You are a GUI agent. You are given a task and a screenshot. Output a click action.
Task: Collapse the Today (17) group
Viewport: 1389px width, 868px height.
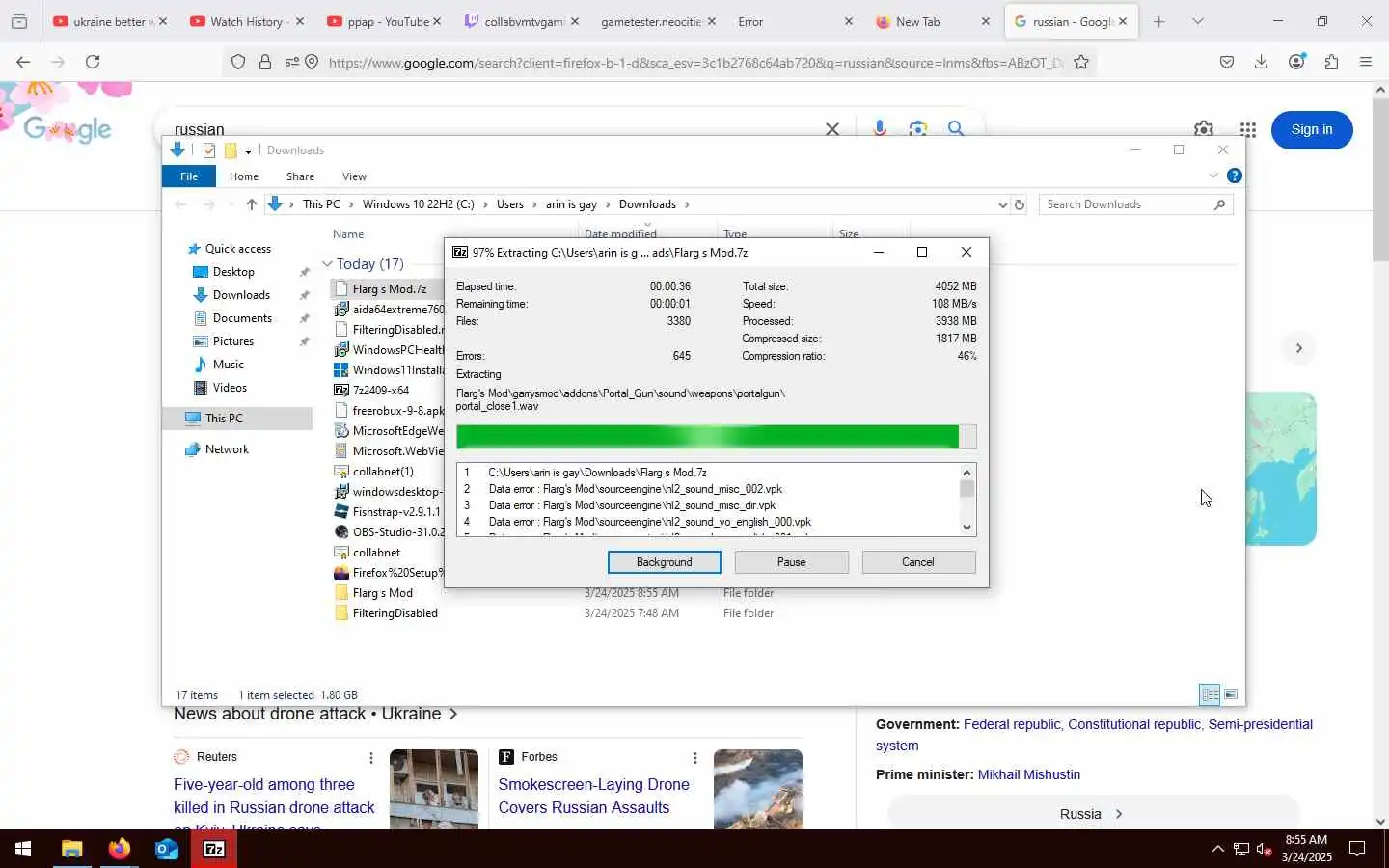pos(327,264)
